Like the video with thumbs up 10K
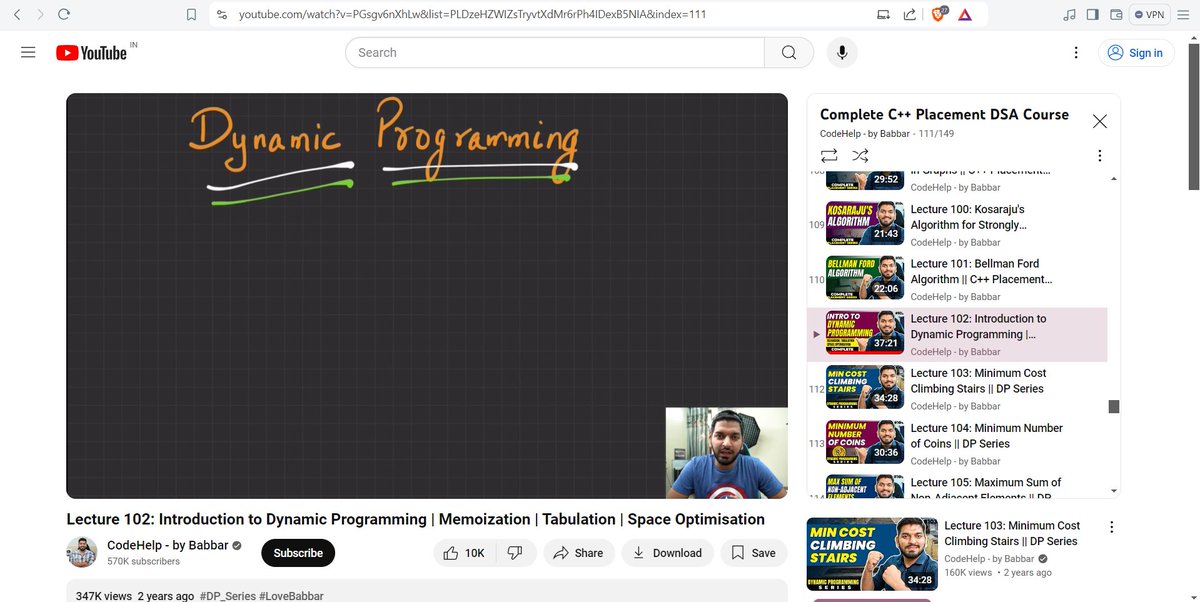This screenshot has width=1200, height=602. [464, 553]
